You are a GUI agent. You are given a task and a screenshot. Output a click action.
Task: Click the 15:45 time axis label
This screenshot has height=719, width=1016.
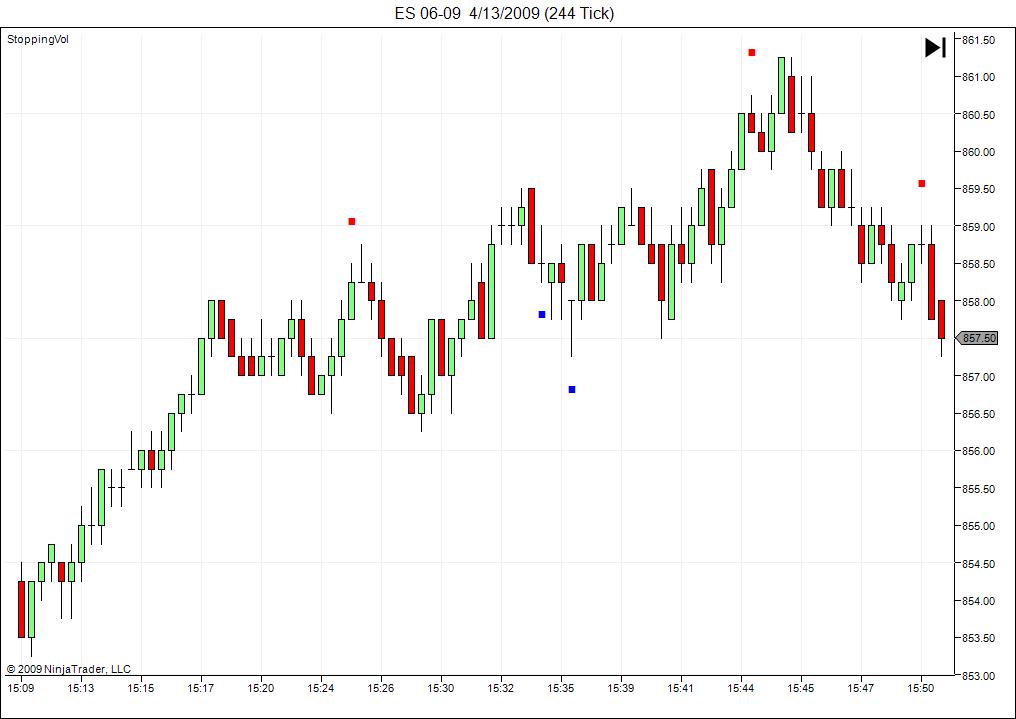coord(801,688)
